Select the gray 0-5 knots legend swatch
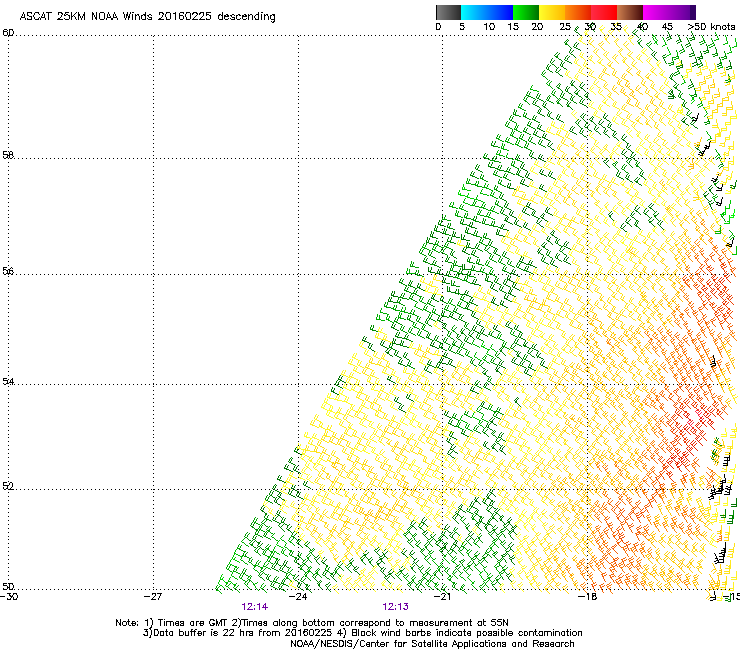This screenshot has width=740, height=650. click(x=448, y=12)
